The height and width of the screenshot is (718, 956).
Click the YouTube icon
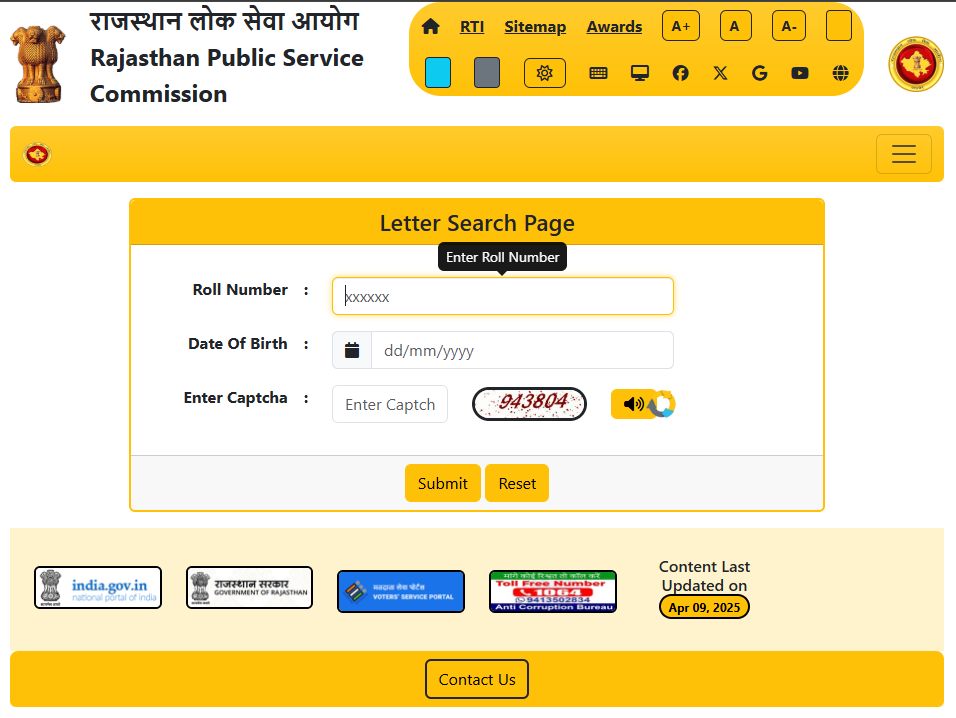tap(800, 73)
